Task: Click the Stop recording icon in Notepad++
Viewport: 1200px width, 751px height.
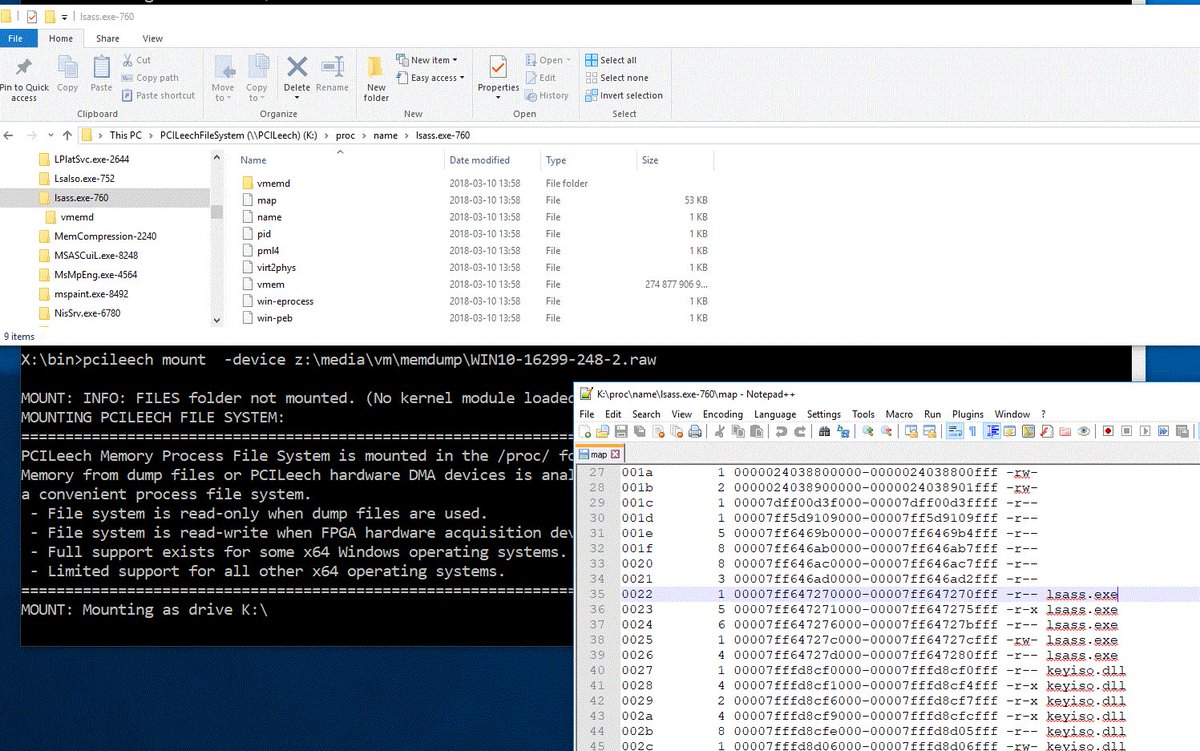Action: click(x=1126, y=432)
